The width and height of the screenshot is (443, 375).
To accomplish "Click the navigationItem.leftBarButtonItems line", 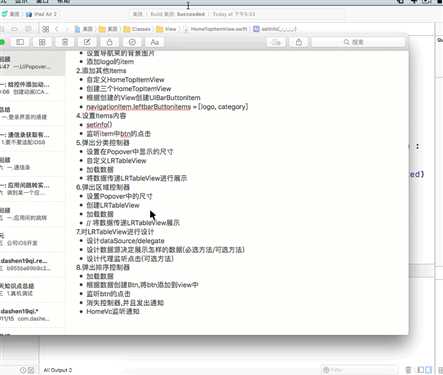I will tap(167, 107).
